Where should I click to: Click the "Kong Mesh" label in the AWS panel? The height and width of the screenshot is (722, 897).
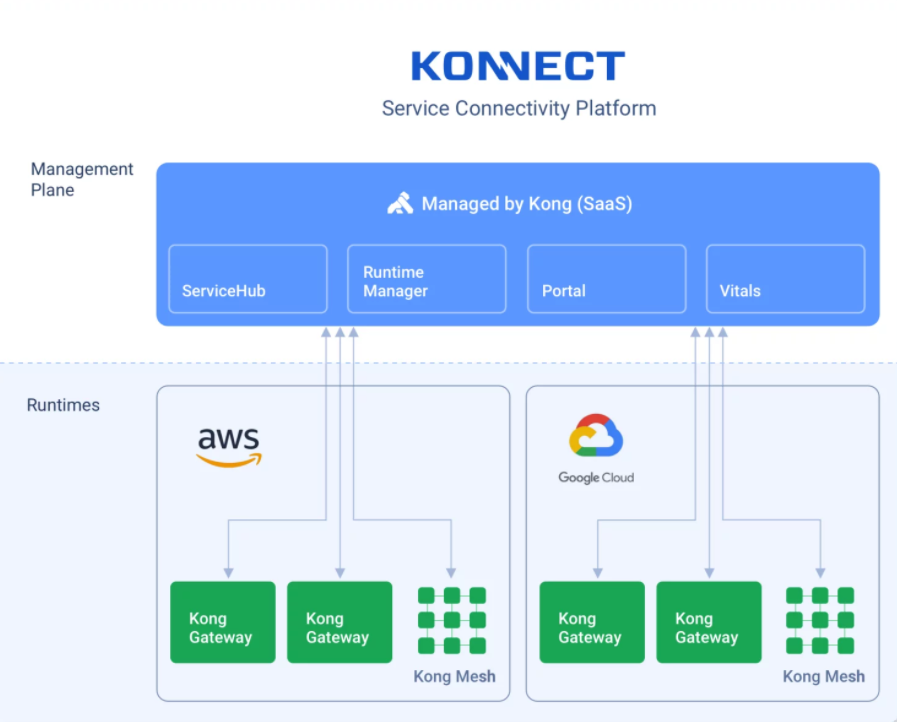coord(455,676)
